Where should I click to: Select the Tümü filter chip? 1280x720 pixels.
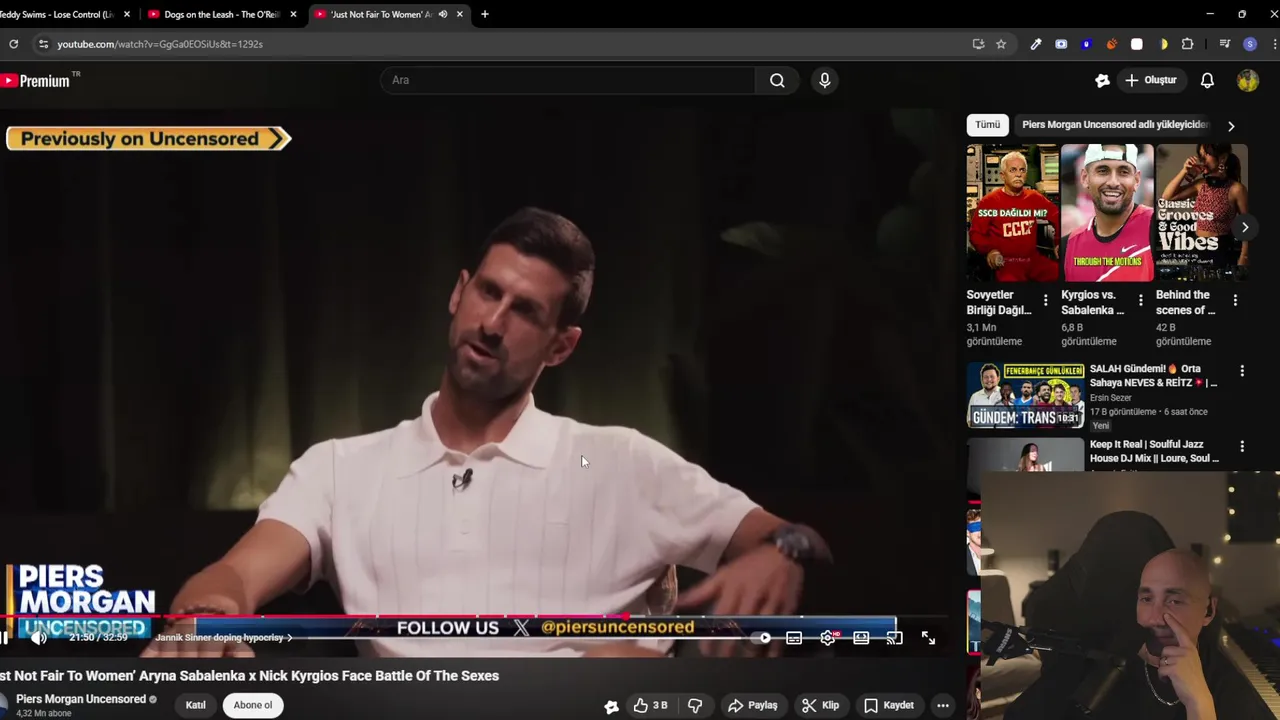pos(988,125)
